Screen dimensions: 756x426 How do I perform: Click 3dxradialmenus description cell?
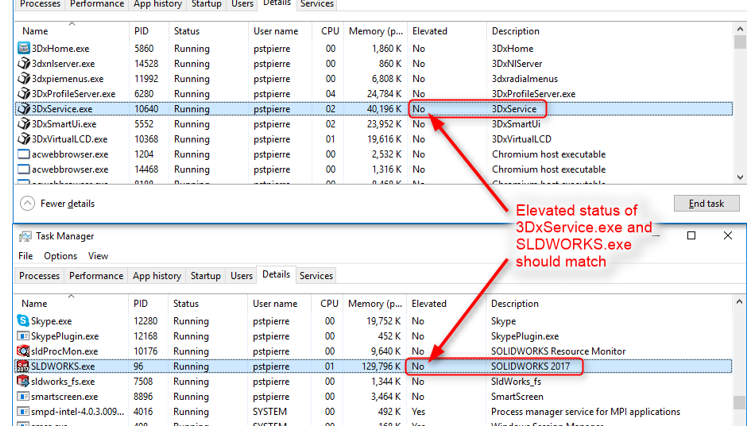tap(525, 79)
